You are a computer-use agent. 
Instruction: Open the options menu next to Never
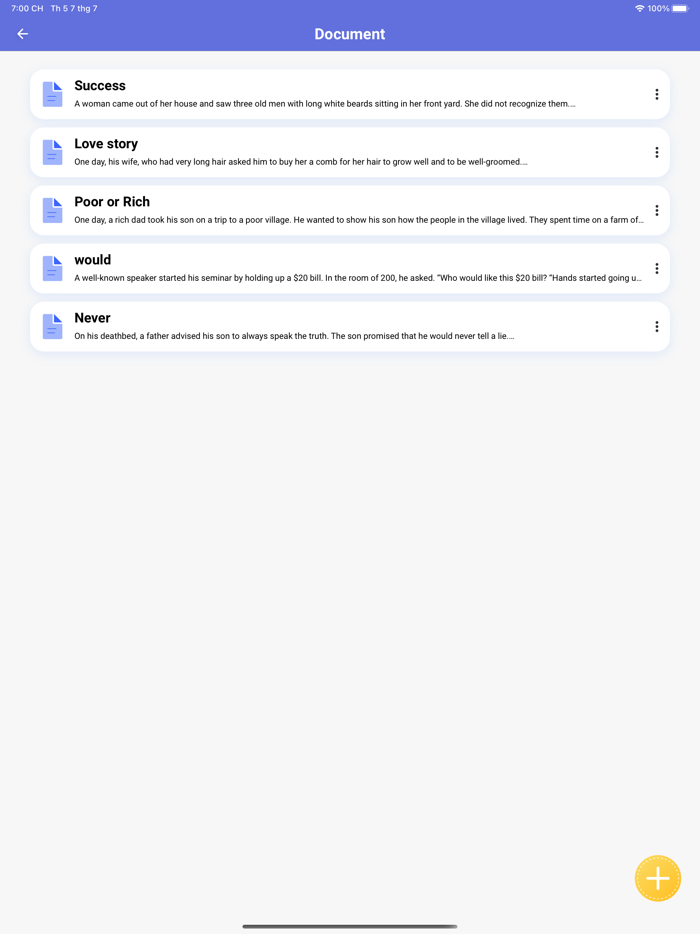(657, 326)
